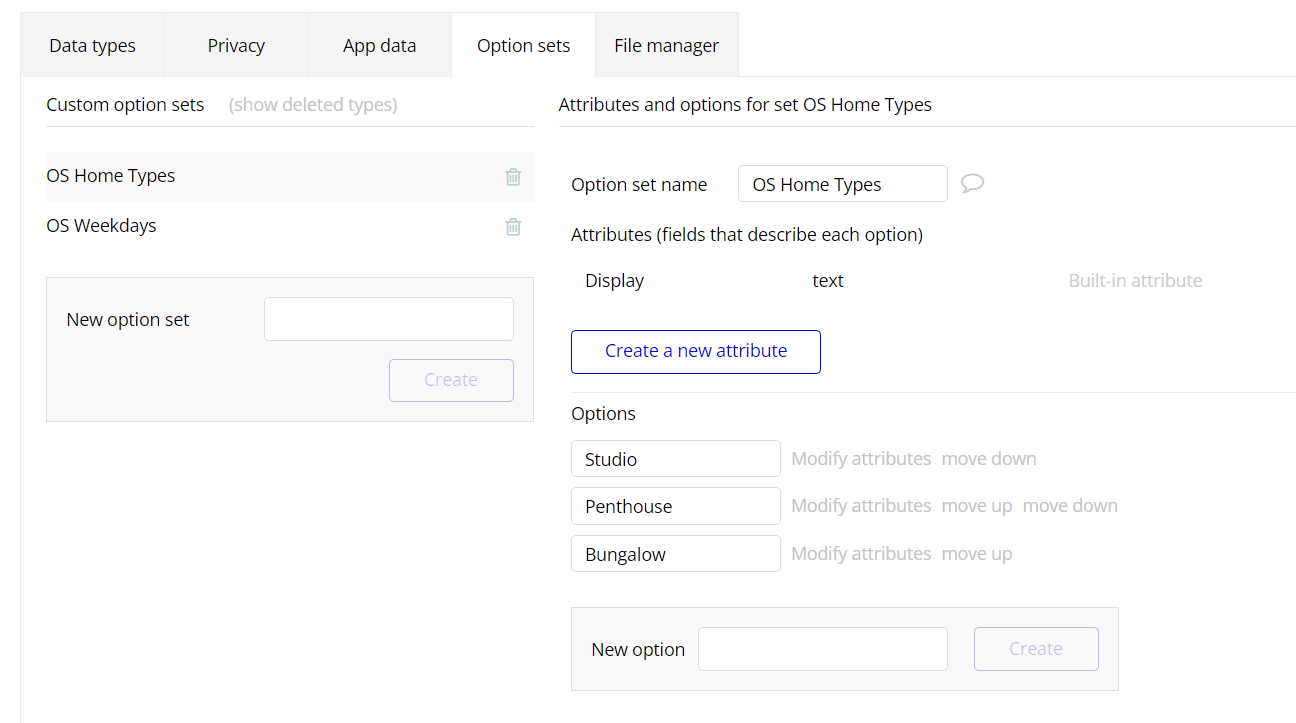Move the Penthouse option down
The height and width of the screenshot is (723, 1296).
point(1070,506)
